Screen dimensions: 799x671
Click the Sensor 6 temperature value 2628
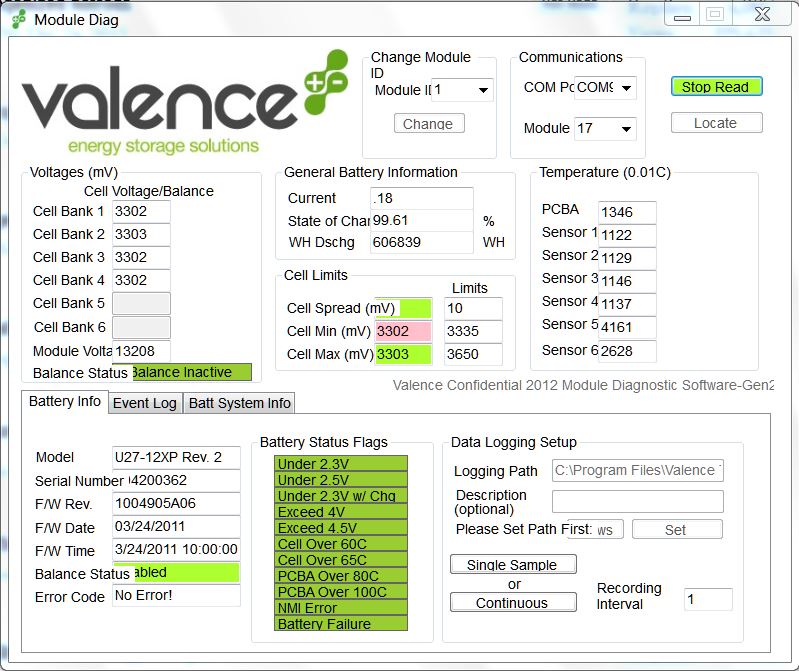tap(627, 351)
